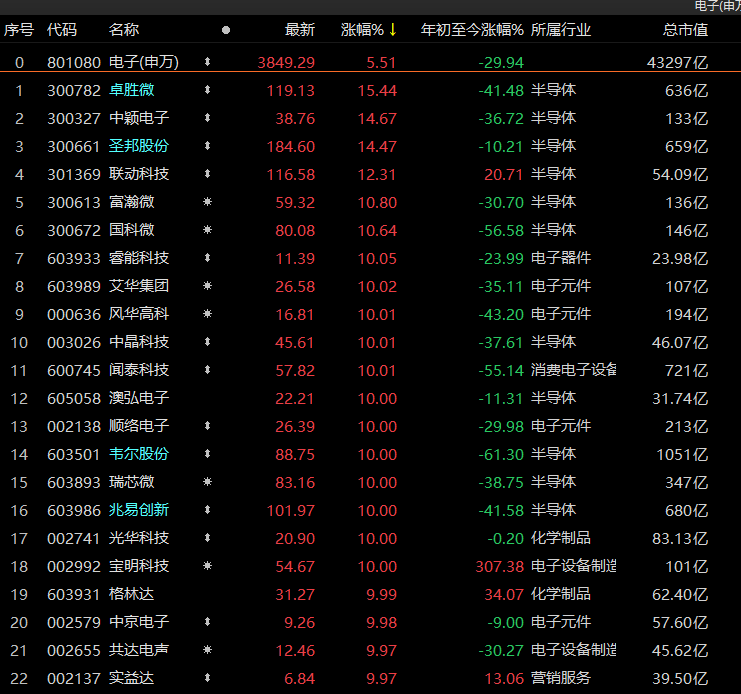741x694 pixels.
Task: Sort by 总市值 column header
Action: 685,30
